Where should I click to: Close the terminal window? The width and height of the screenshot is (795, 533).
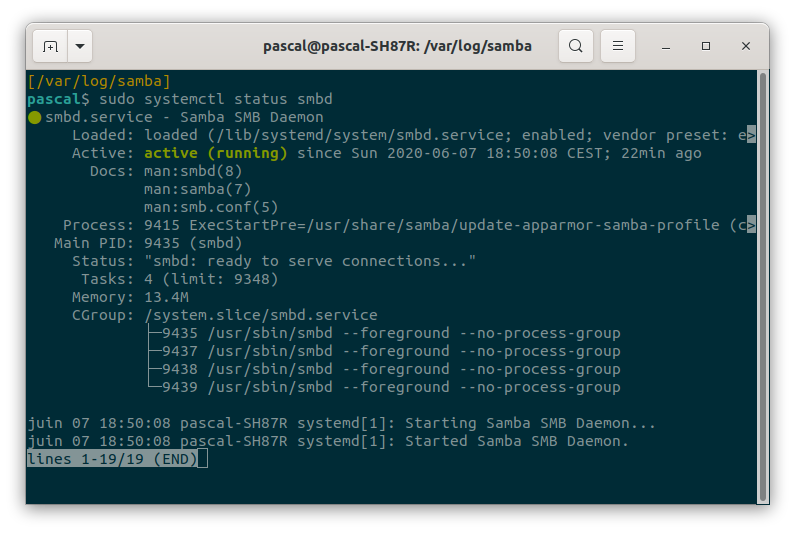pyautogui.click(x=745, y=46)
